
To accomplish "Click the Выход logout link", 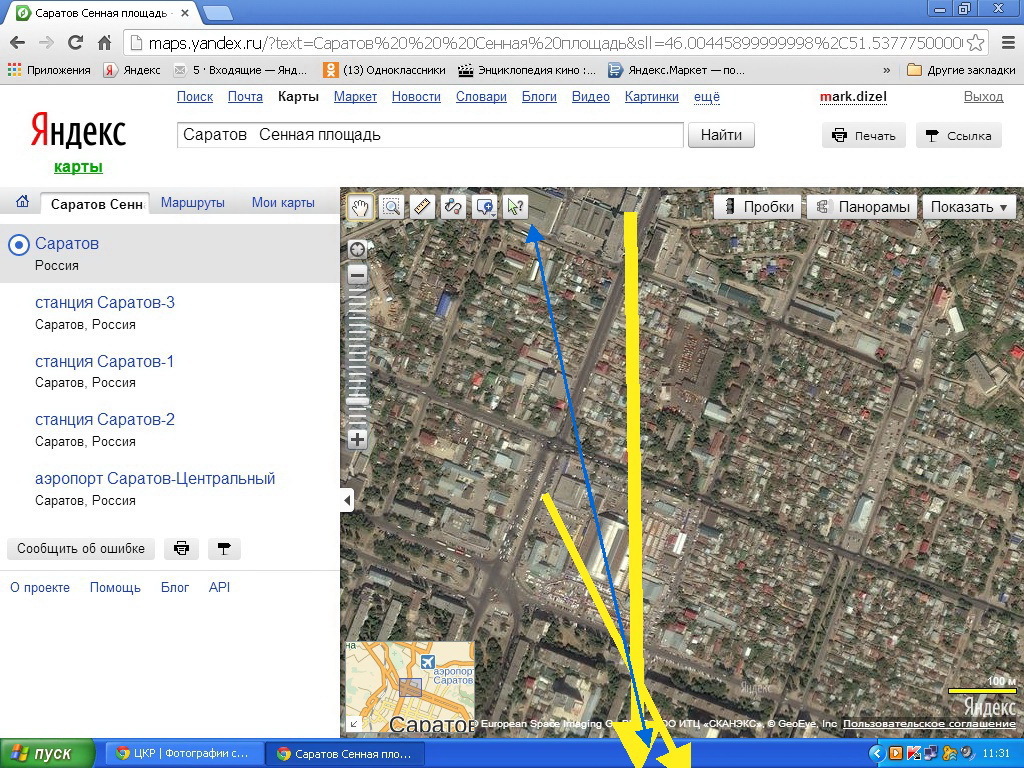I will tap(984, 97).
